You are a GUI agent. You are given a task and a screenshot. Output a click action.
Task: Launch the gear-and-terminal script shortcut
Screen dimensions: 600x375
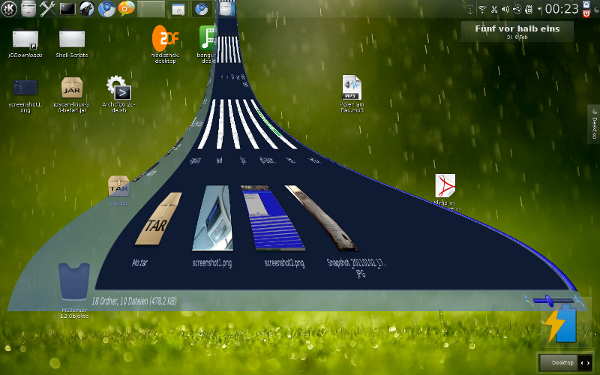[119, 94]
